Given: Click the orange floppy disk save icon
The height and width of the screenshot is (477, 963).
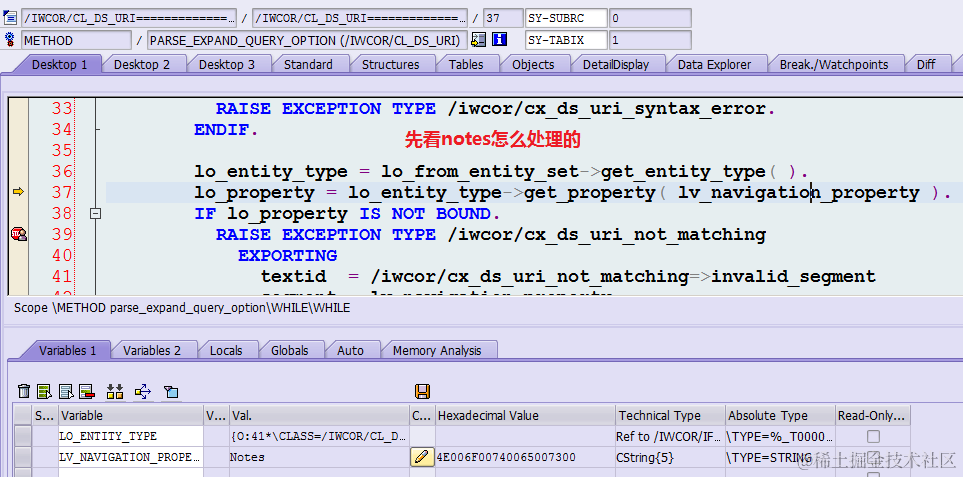Looking at the screenshot, I should click(x=423, y=391).
